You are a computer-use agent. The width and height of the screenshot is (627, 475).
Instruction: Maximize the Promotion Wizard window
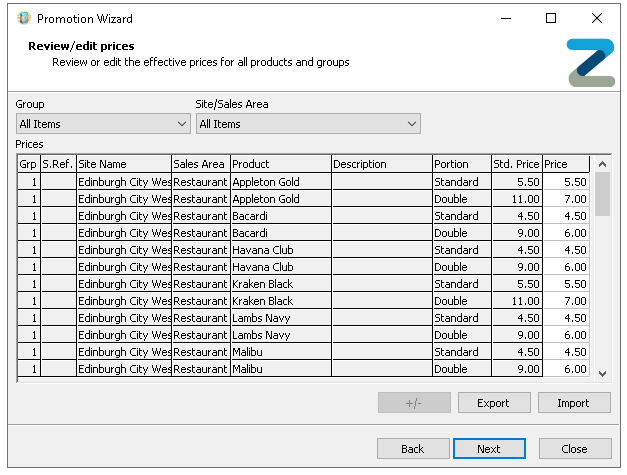click(x=551, y=18)
